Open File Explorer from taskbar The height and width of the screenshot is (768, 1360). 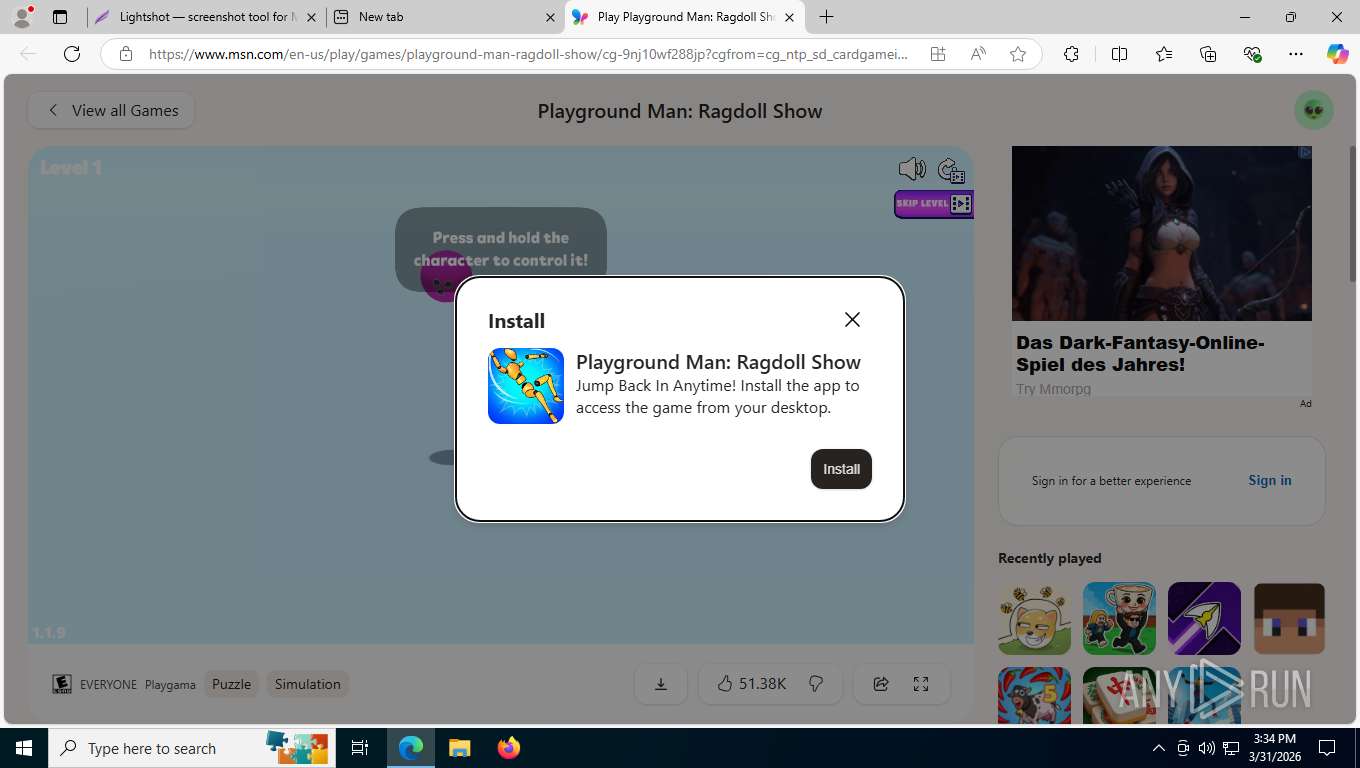tap(459, 748)
